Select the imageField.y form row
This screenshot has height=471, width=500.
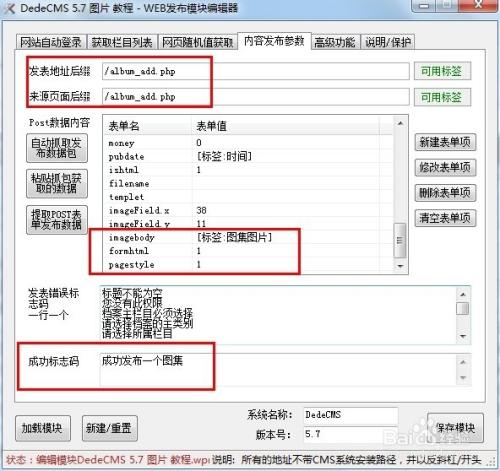point(248,224)
